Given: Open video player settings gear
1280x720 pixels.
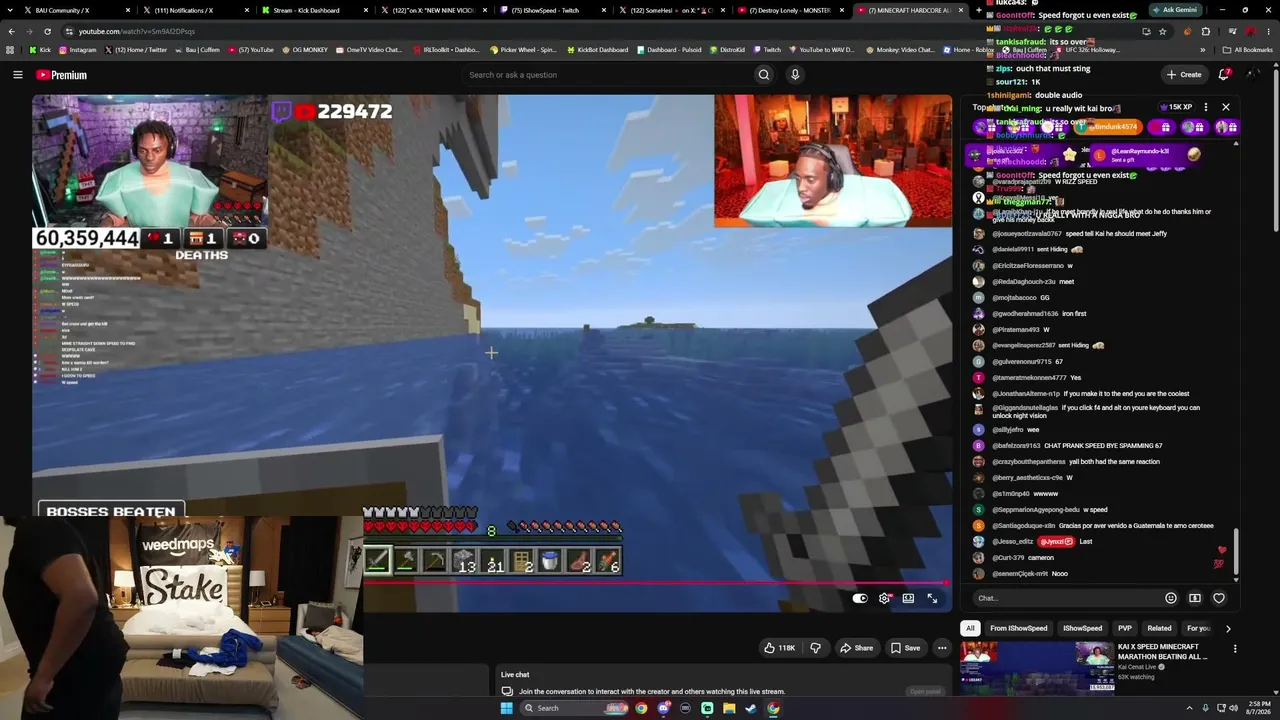Looking at the screenshot, I should click(x=885, y=598).
